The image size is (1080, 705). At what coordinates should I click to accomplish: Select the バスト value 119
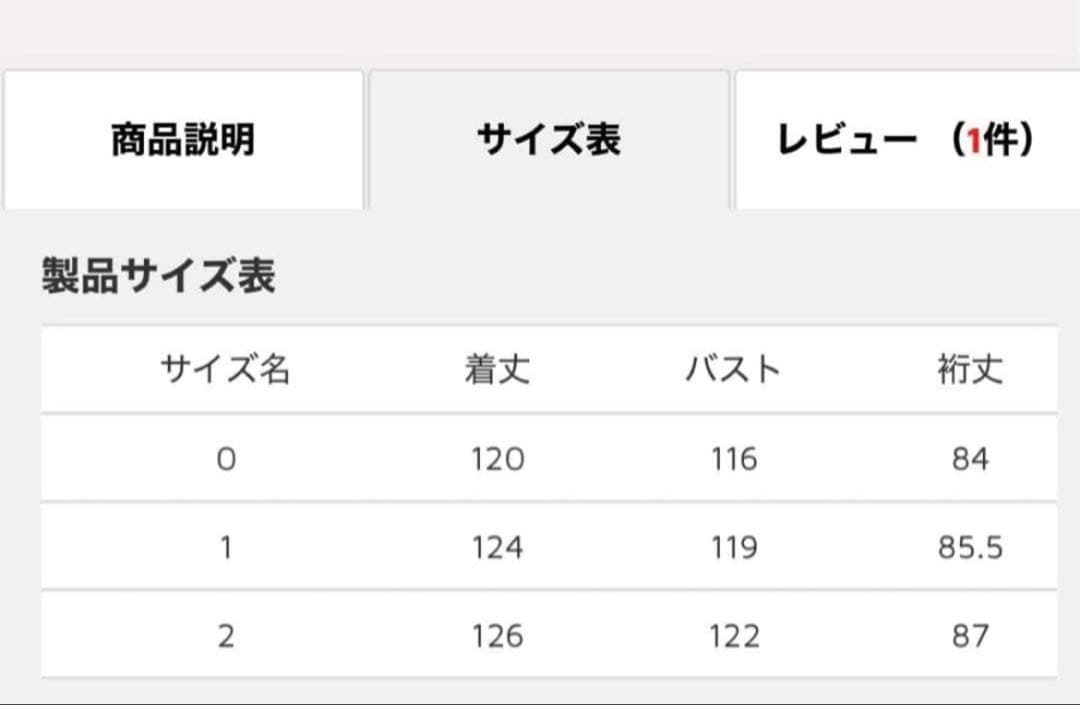(x=733, y=547)
